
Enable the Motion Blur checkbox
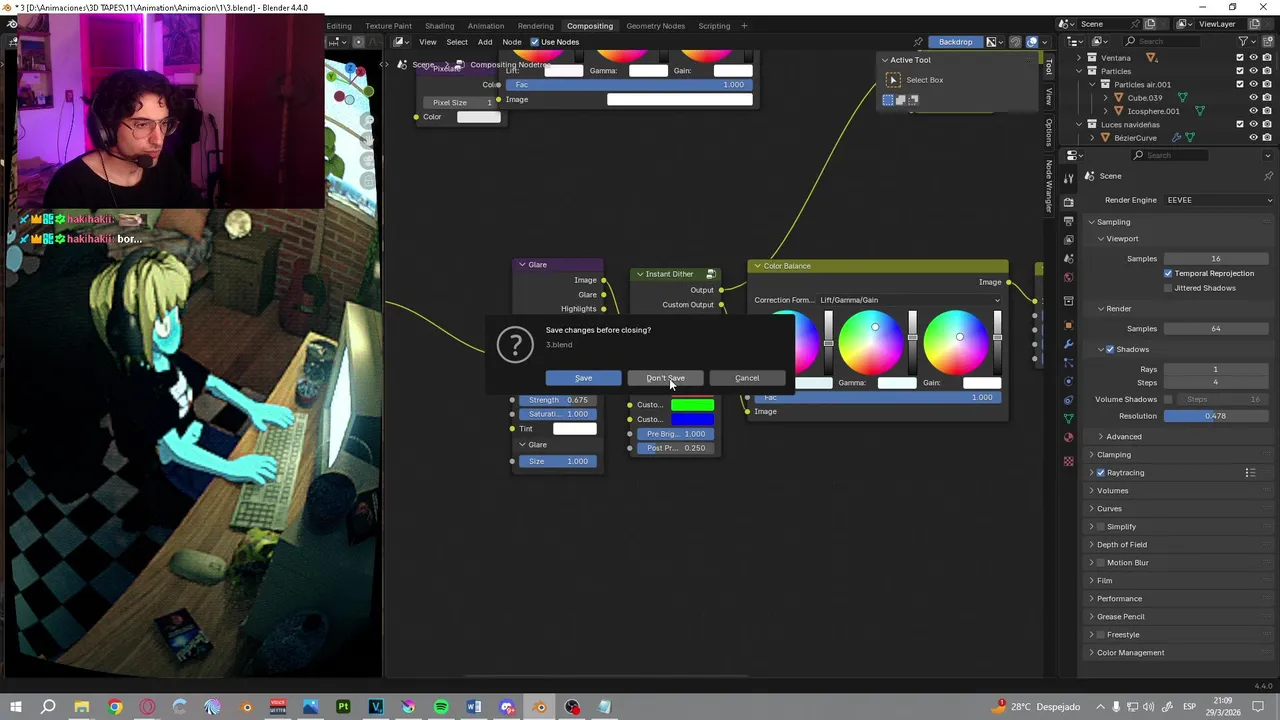1101,562
